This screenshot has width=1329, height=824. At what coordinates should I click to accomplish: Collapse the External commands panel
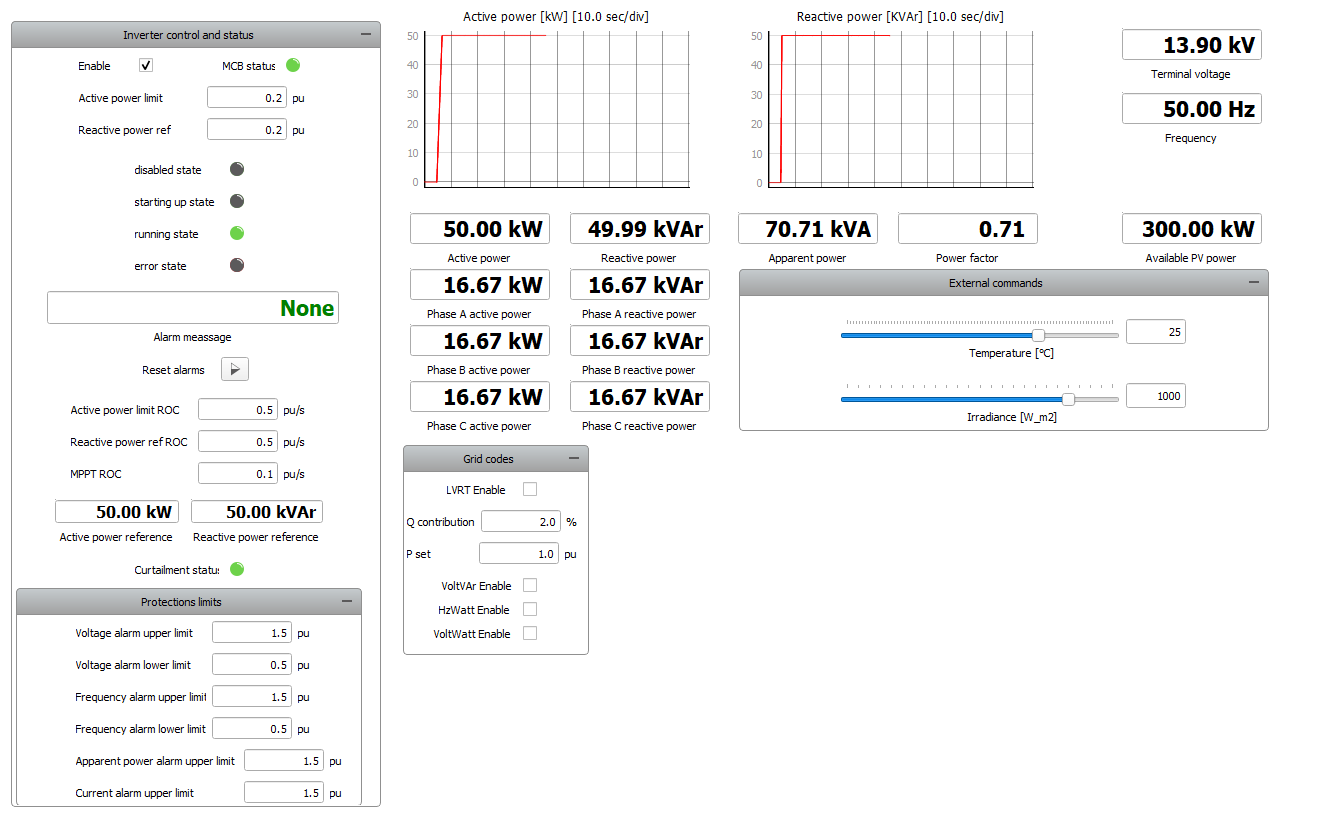[x=1254, y=283]
